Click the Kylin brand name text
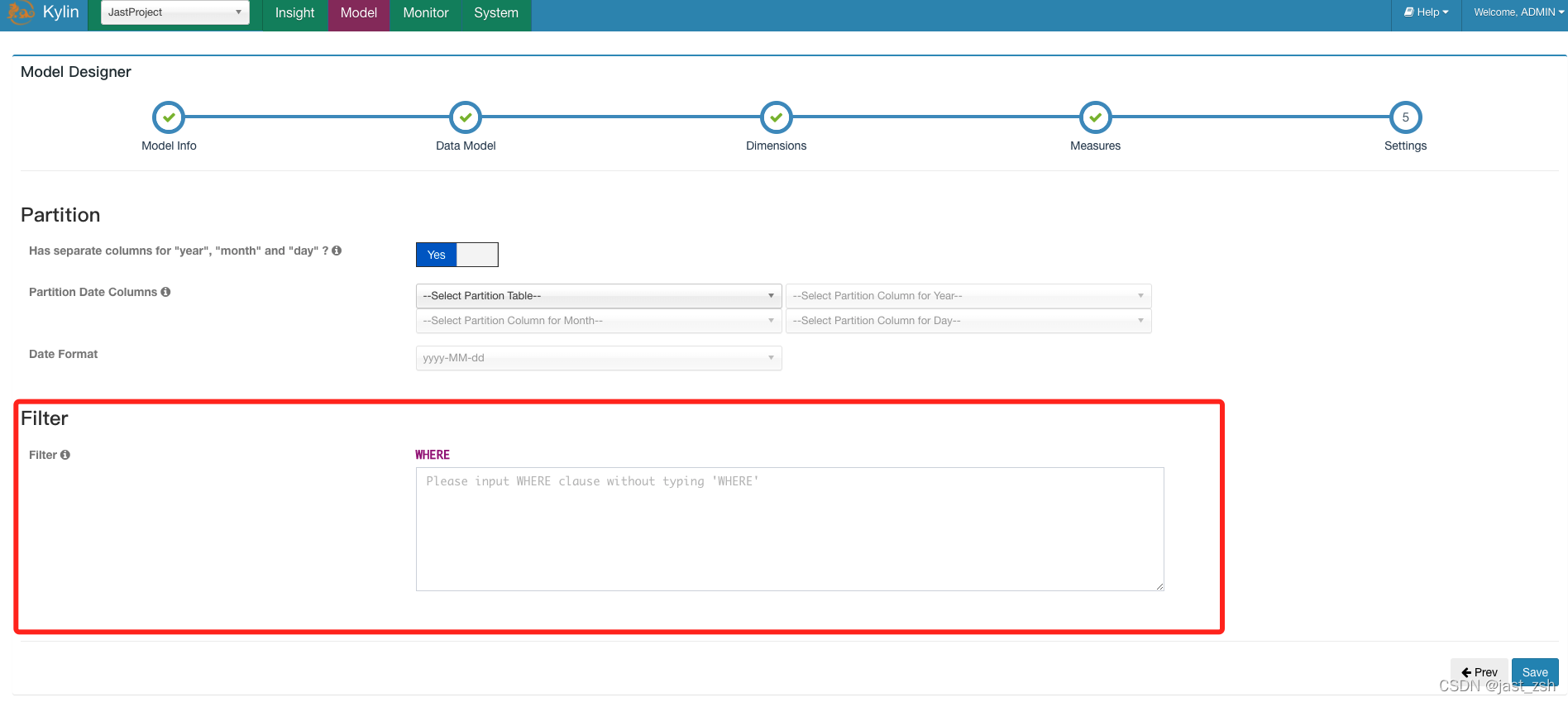This screenshot has width=1568, height=702. (61, 12)
